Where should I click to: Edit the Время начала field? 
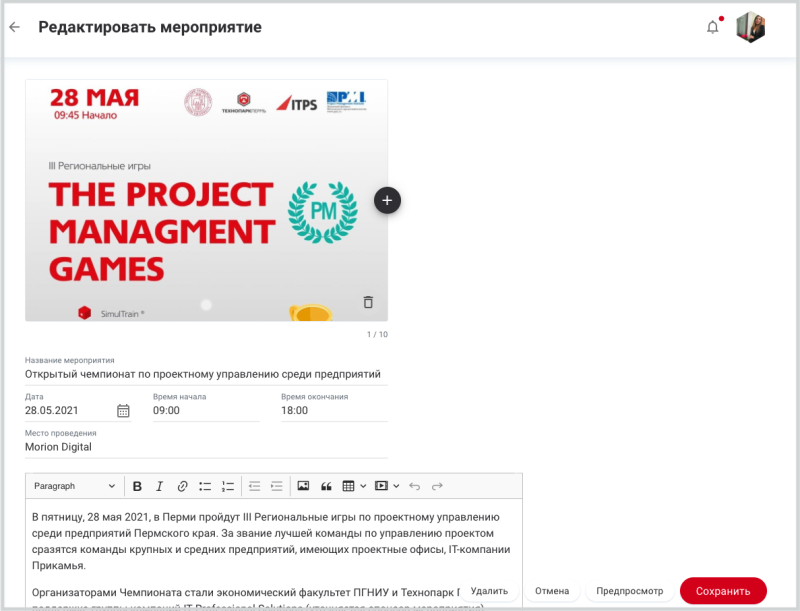[205, 410]
